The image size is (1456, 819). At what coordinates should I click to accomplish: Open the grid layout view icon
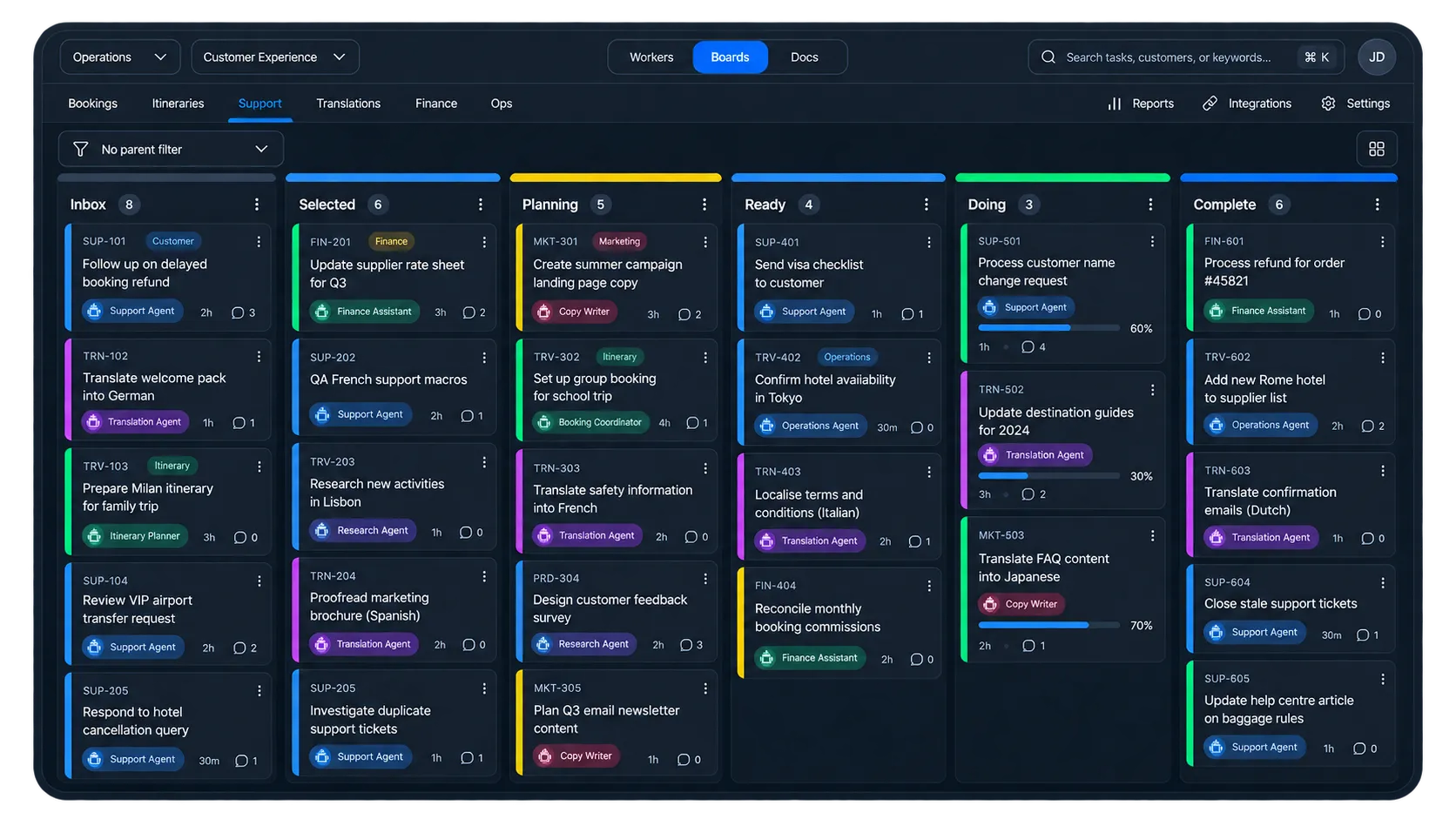(1376, 149)
